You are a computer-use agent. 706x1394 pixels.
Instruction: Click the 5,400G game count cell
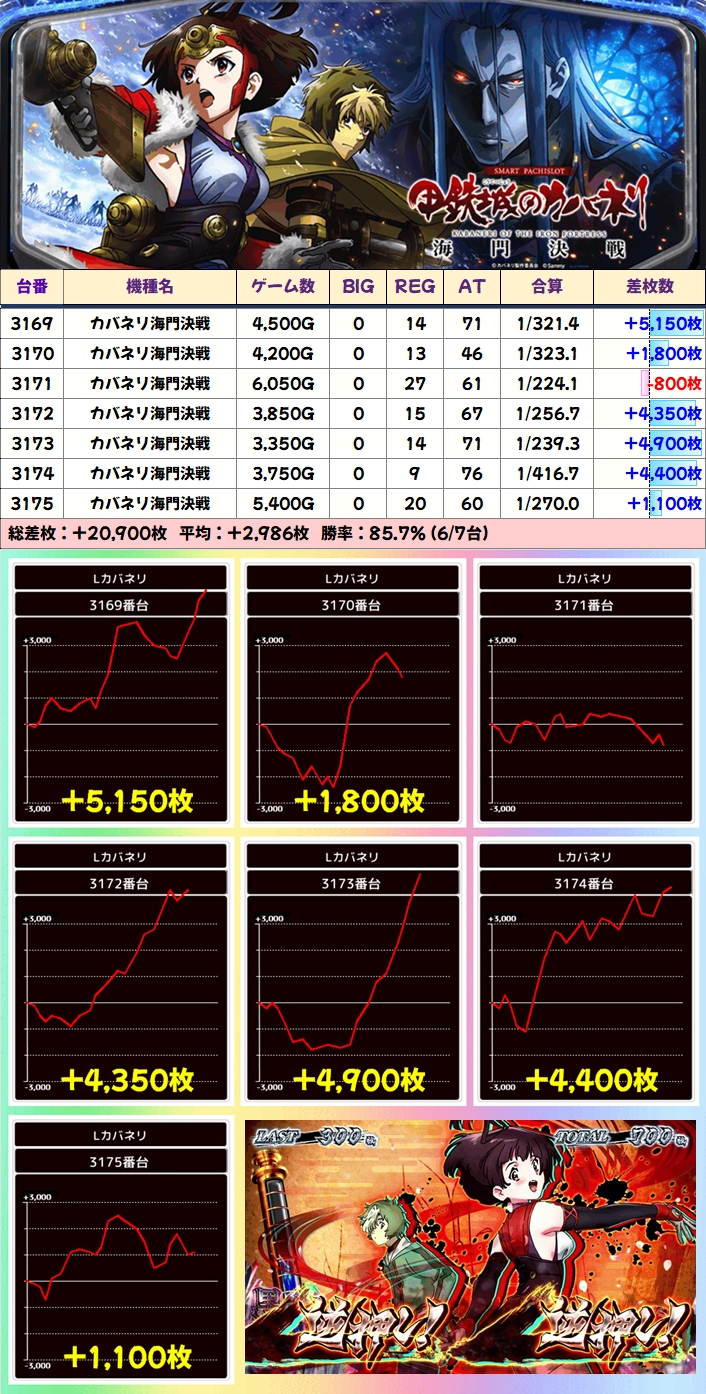(x=283, y=503)
